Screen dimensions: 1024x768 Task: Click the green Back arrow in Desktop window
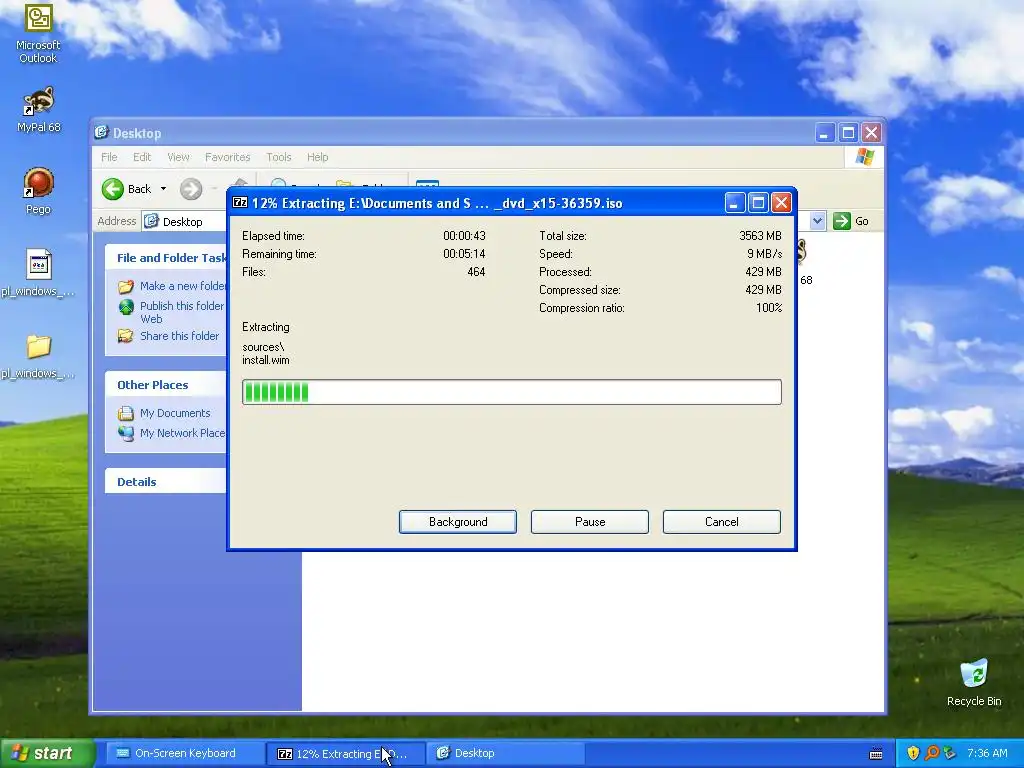pyautogui.click(x=112, y=189)
